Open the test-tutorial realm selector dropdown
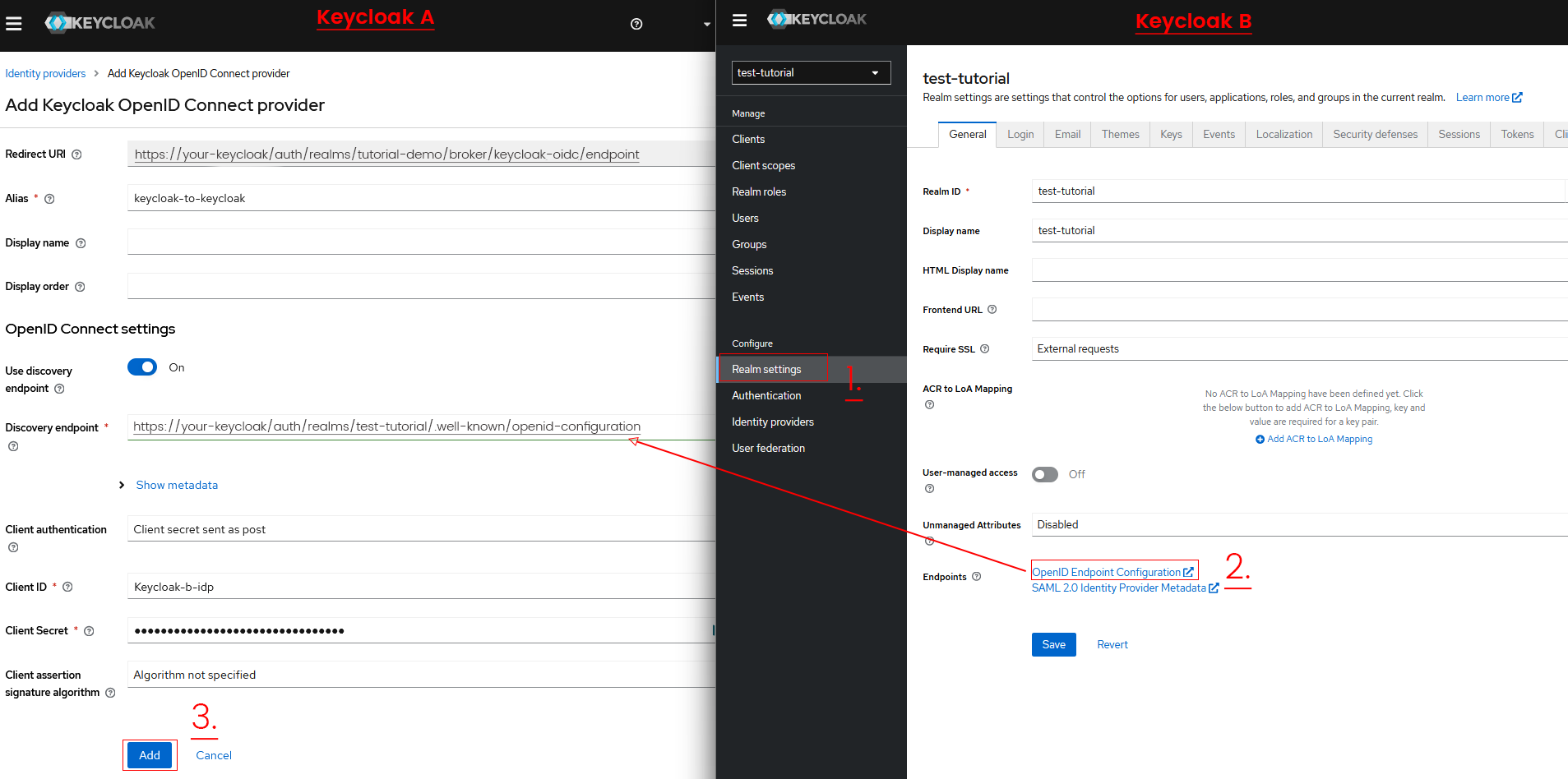1568x779 pixels. [811, 72]
